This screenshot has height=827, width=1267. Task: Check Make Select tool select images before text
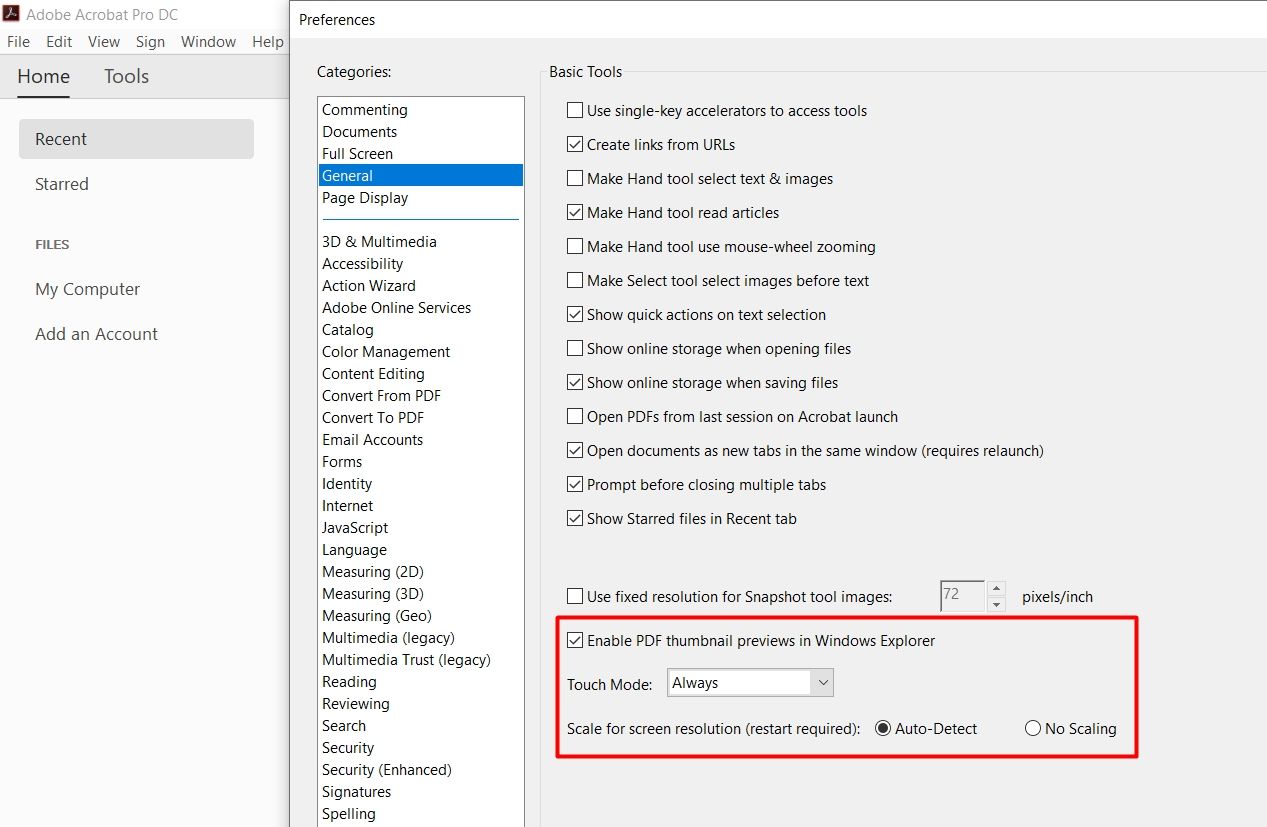(x=575, y=281)
